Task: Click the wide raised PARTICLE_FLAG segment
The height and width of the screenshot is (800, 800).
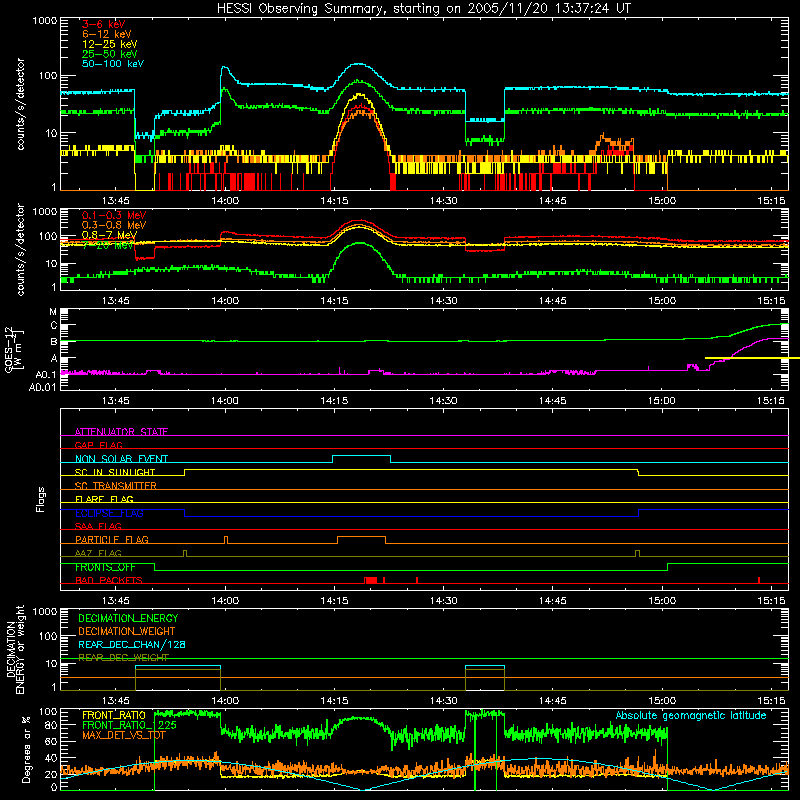Action: (361, 537)
